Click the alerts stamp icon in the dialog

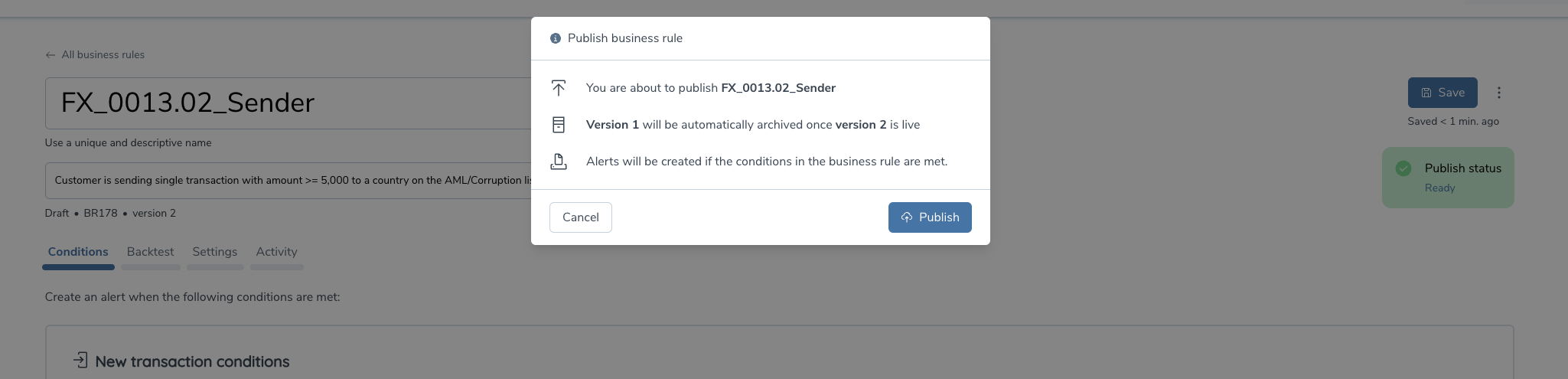559,162
